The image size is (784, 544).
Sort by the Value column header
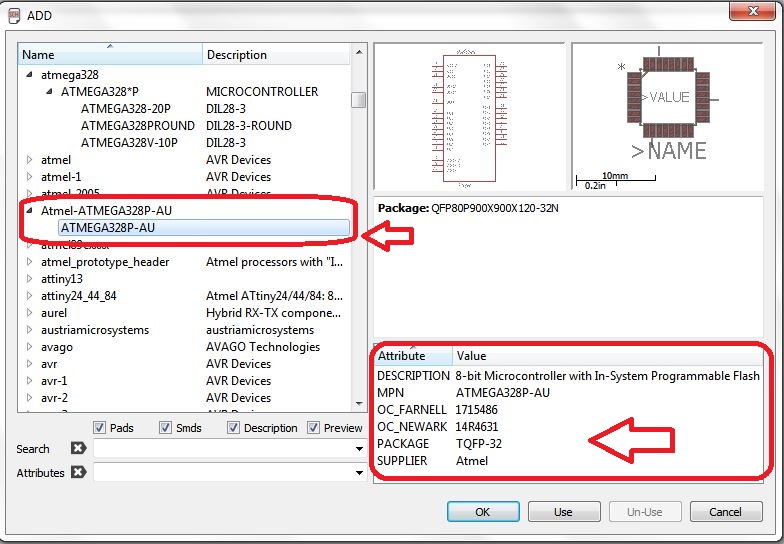608,356
